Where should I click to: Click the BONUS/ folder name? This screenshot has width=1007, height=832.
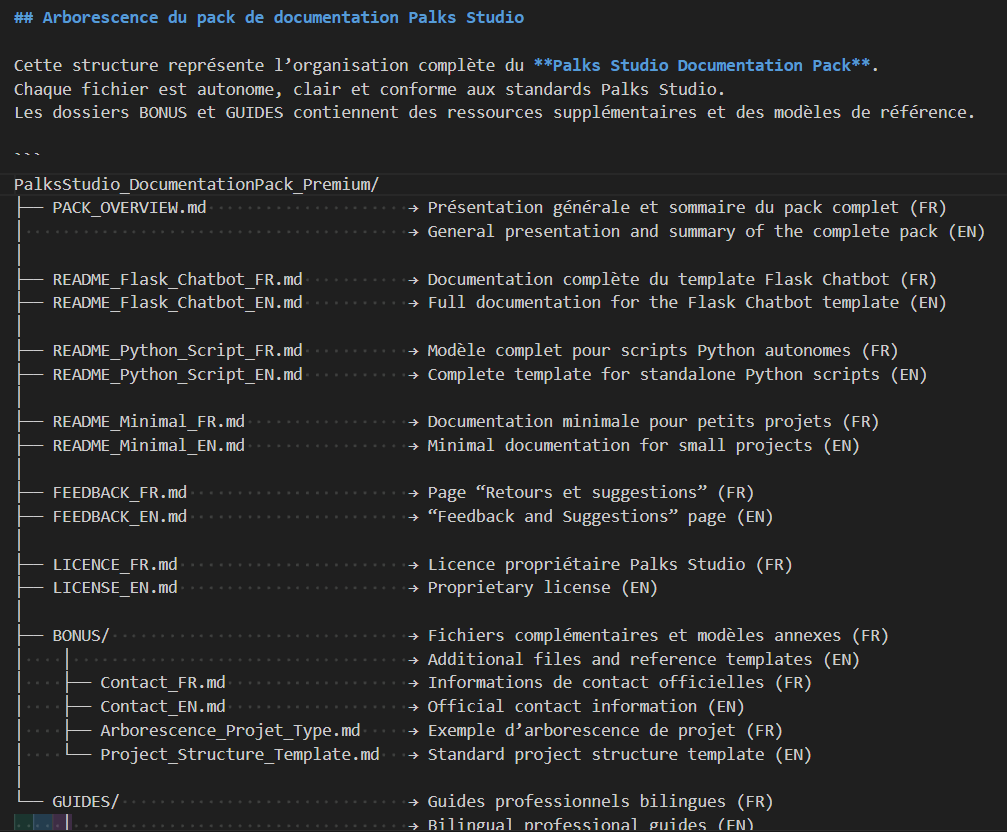click(81, 636)
